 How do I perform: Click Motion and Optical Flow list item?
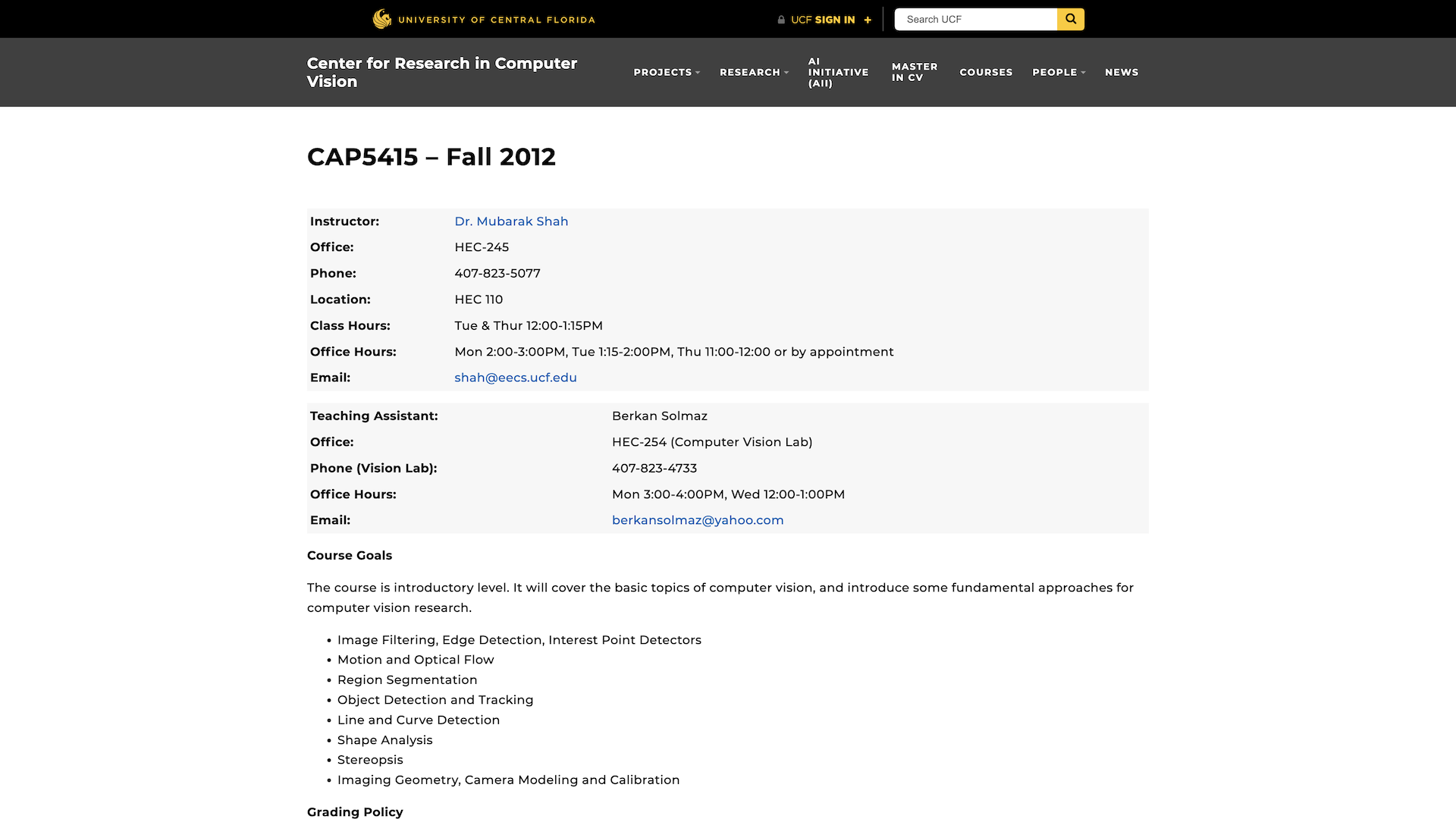point(416,660)
